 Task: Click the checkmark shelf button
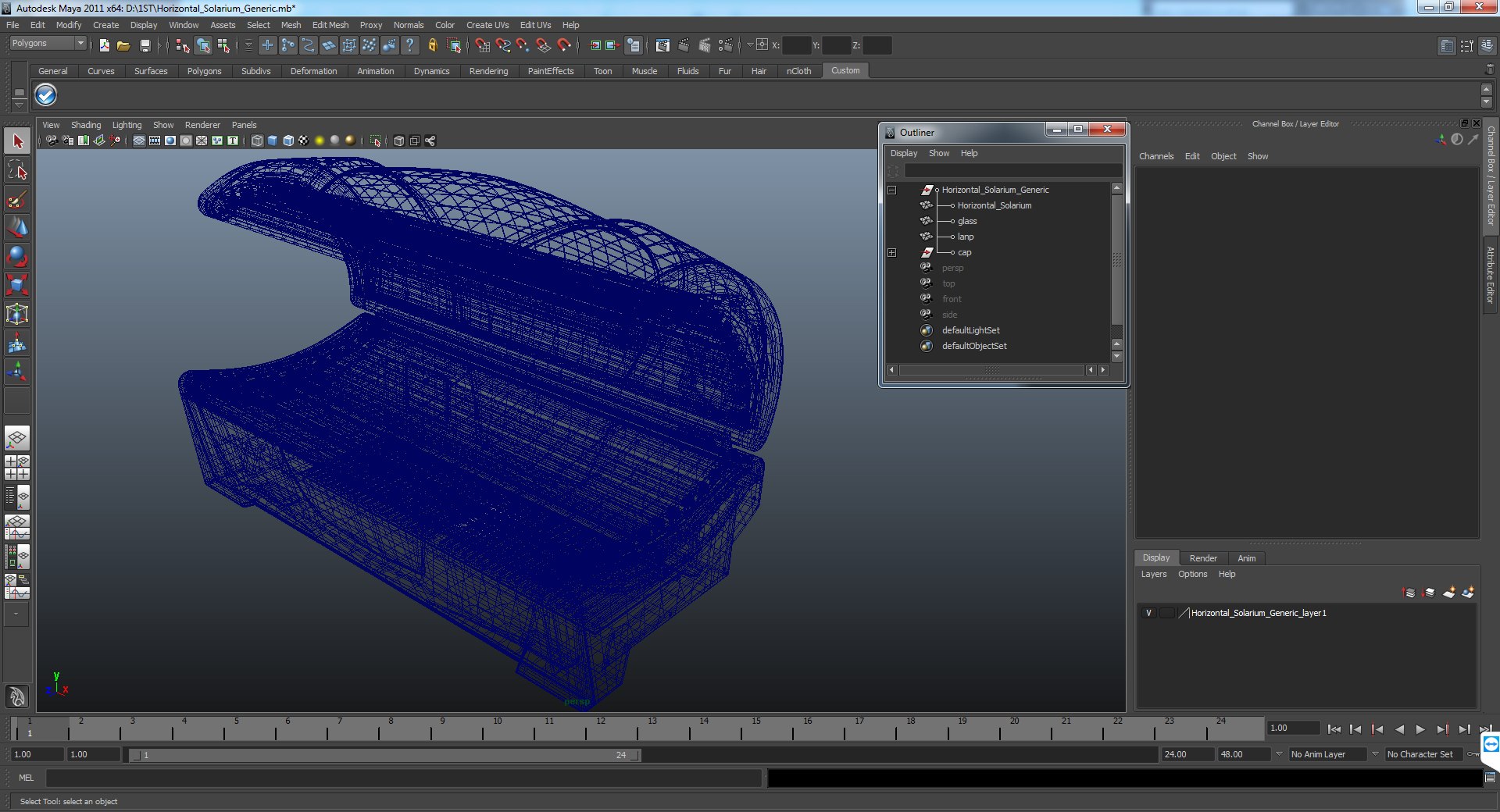(x=46, y=95)
